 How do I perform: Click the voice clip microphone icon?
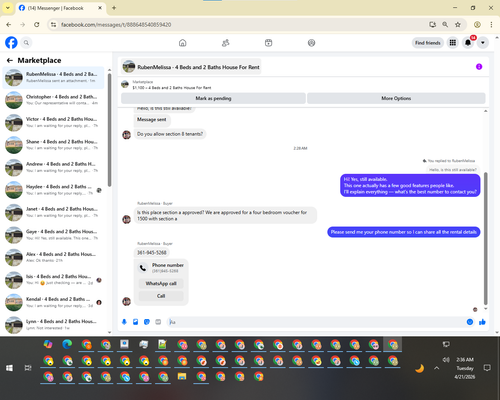click(x=124, y=322)
